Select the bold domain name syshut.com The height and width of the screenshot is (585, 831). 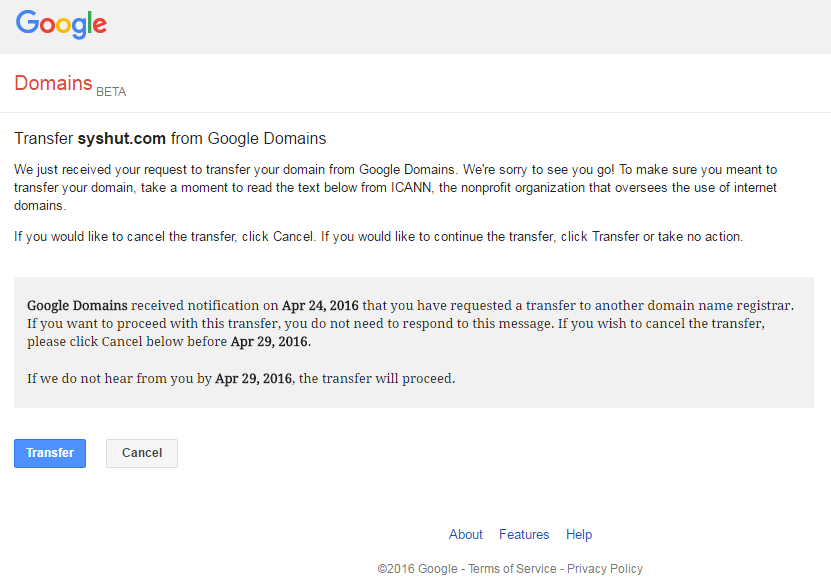pos(121,138)
